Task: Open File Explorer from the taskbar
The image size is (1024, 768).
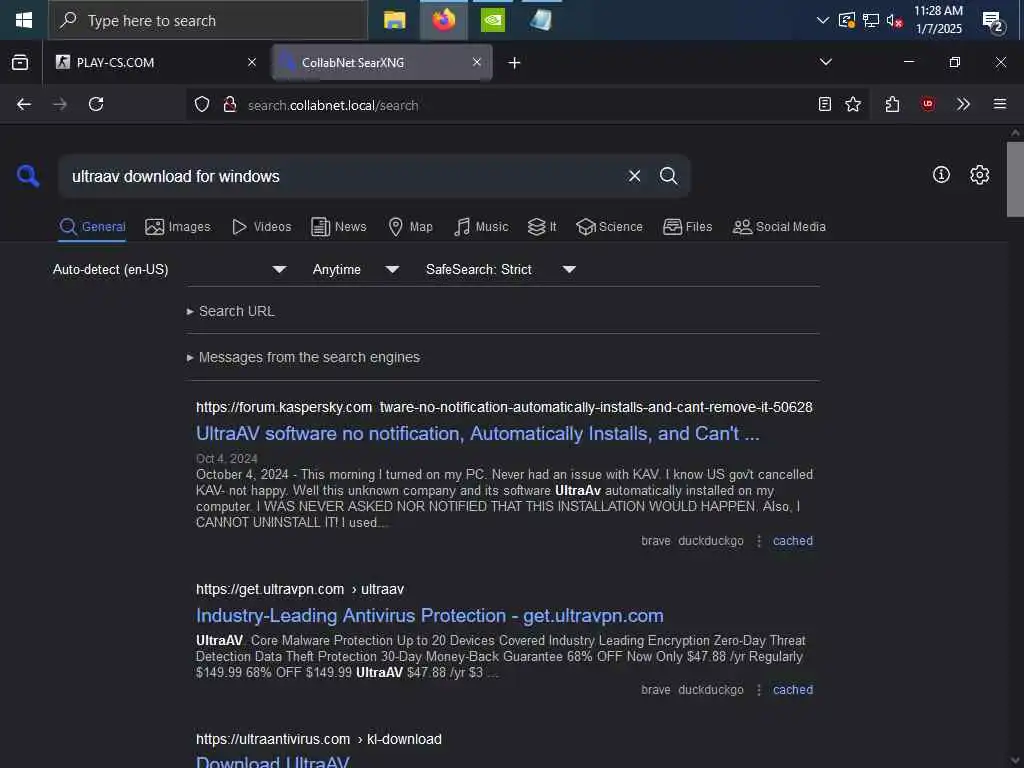Action: [x=394, y=20]
